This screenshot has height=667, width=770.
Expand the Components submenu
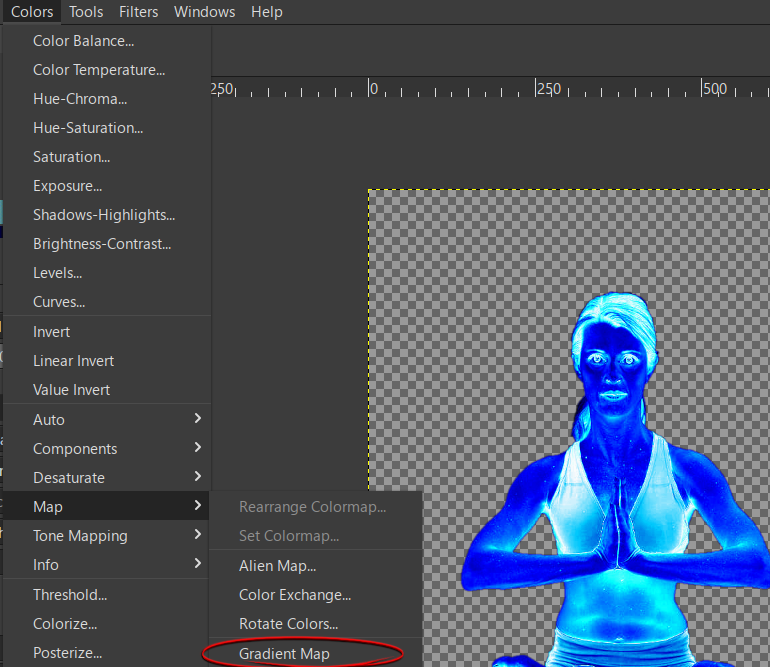pos(107,448)
